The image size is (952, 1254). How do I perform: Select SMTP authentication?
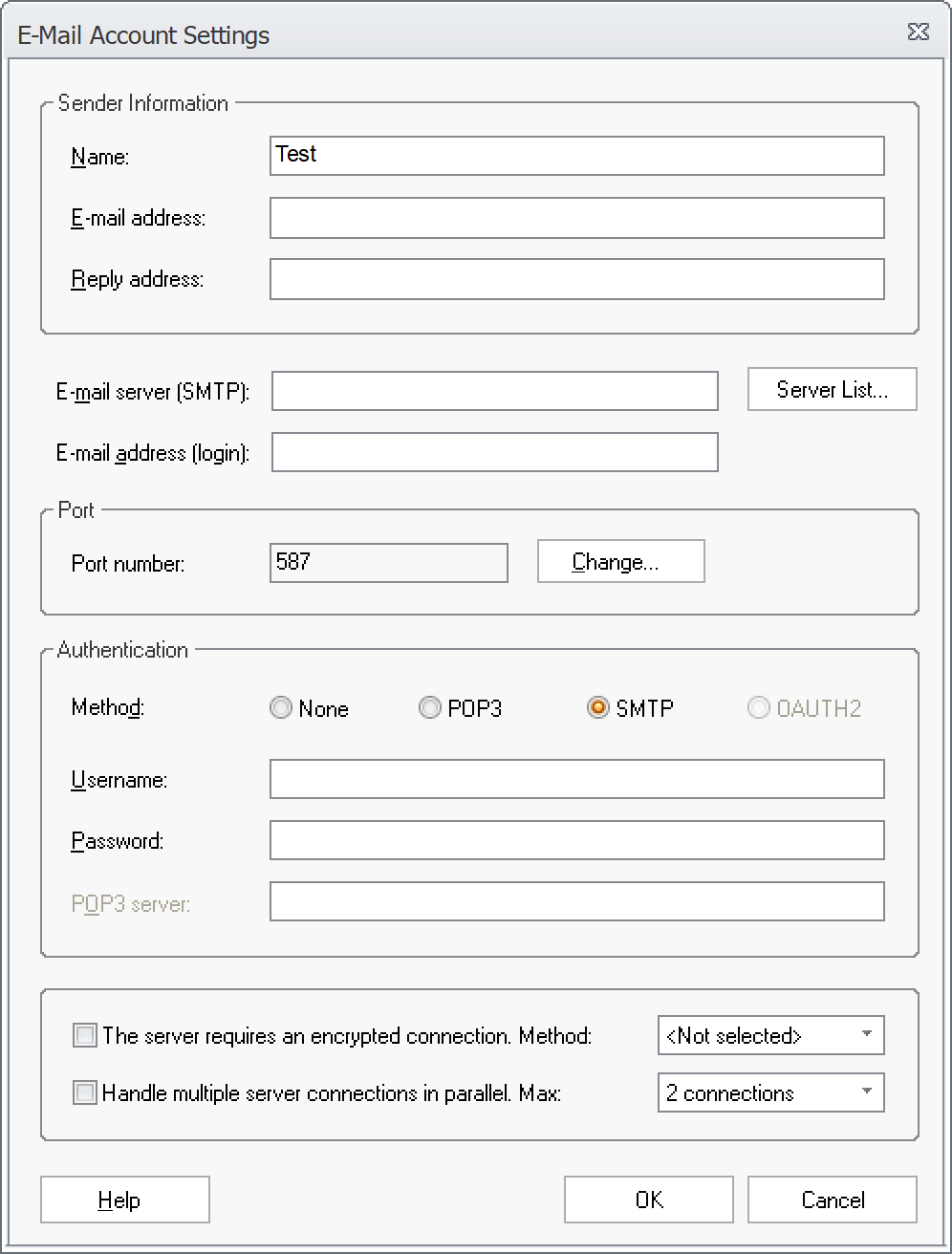[598, 708]
